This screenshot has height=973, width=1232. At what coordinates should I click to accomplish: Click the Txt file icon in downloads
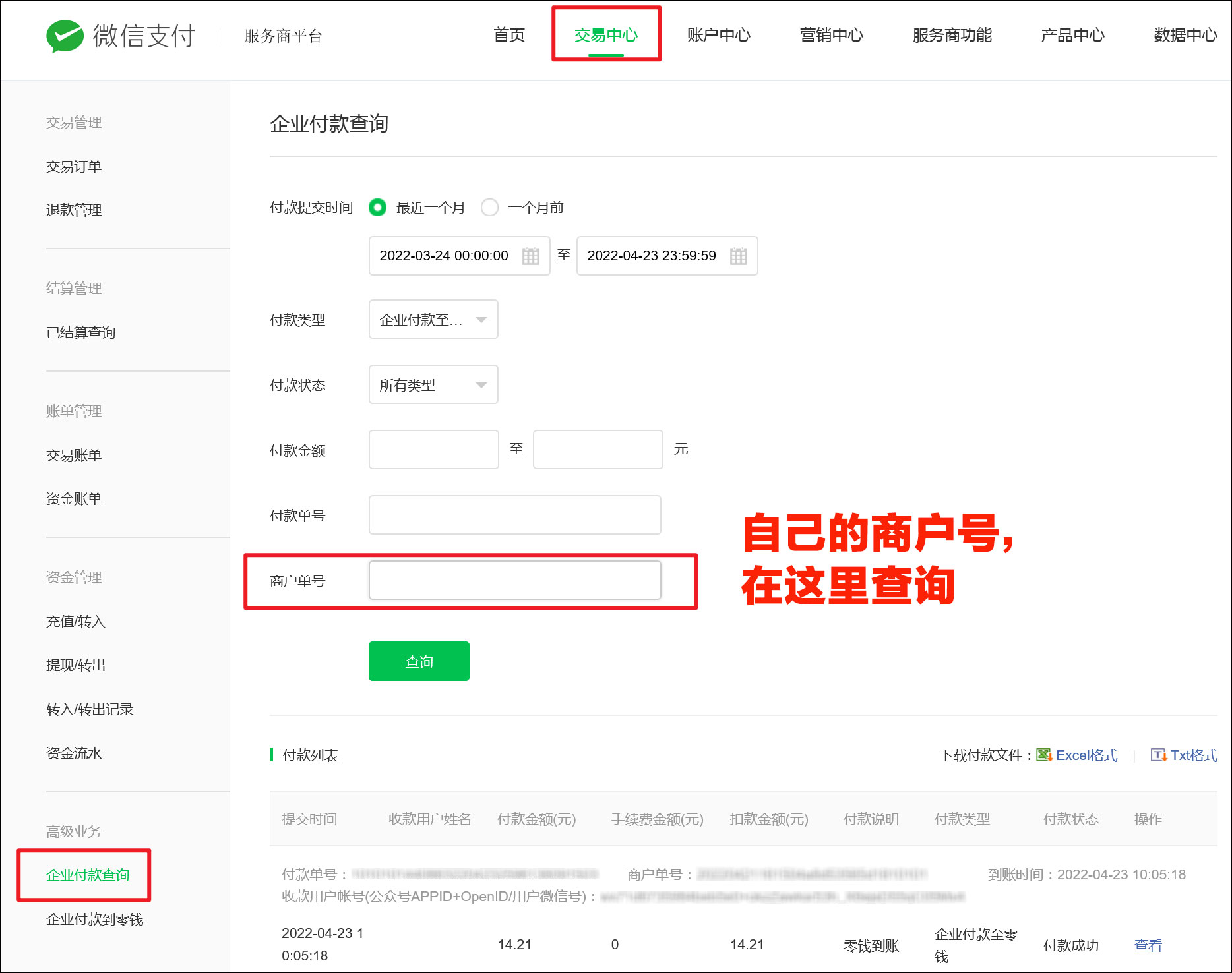pyautogui.click(x=1158, y=755)
